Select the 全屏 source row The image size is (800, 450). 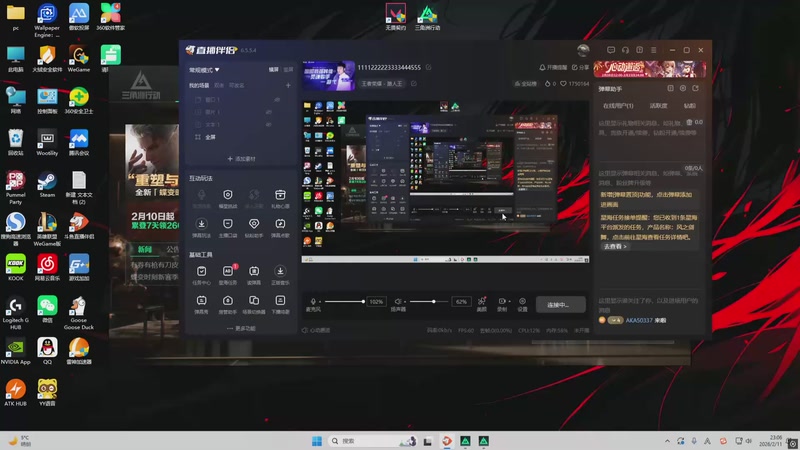tap(239, 137)
